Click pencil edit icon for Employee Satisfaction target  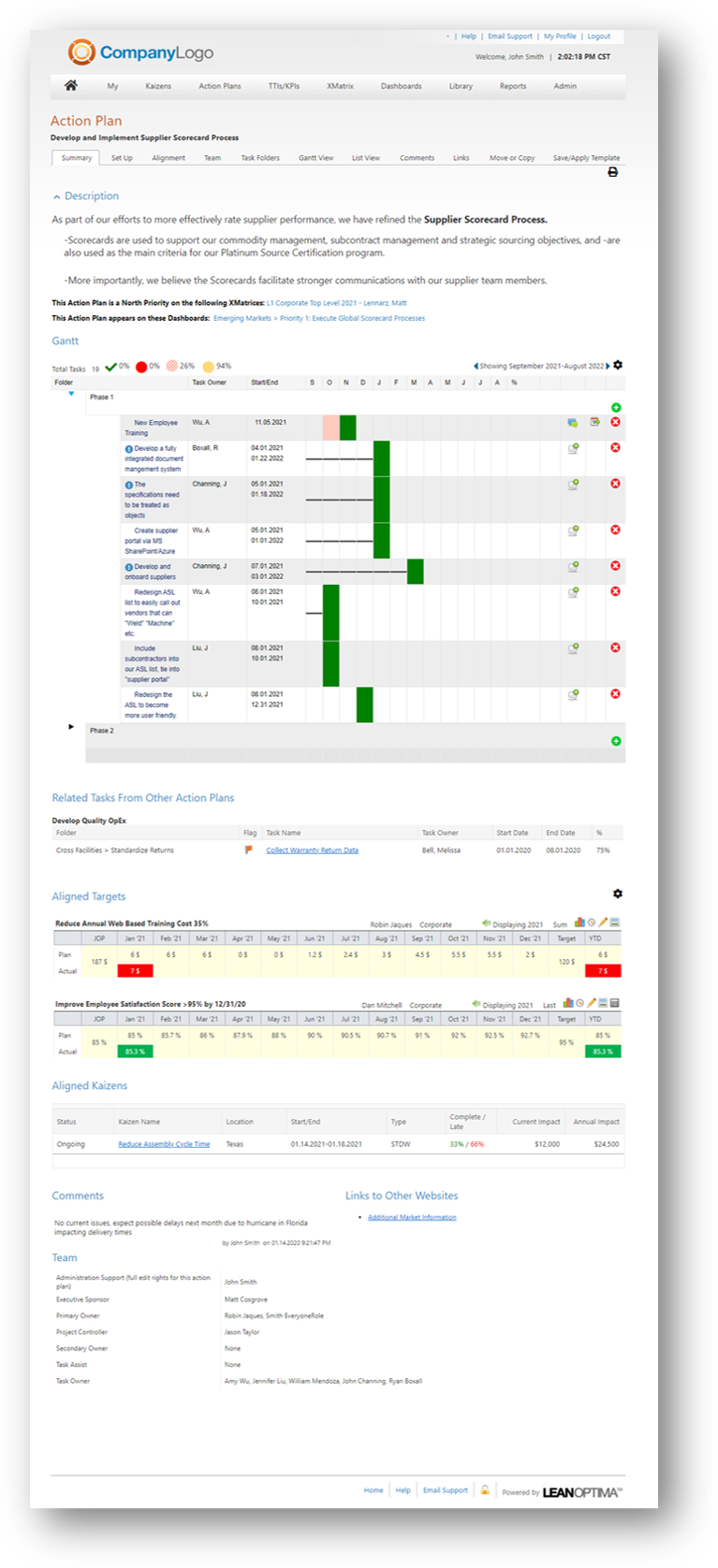point(592,1004)
